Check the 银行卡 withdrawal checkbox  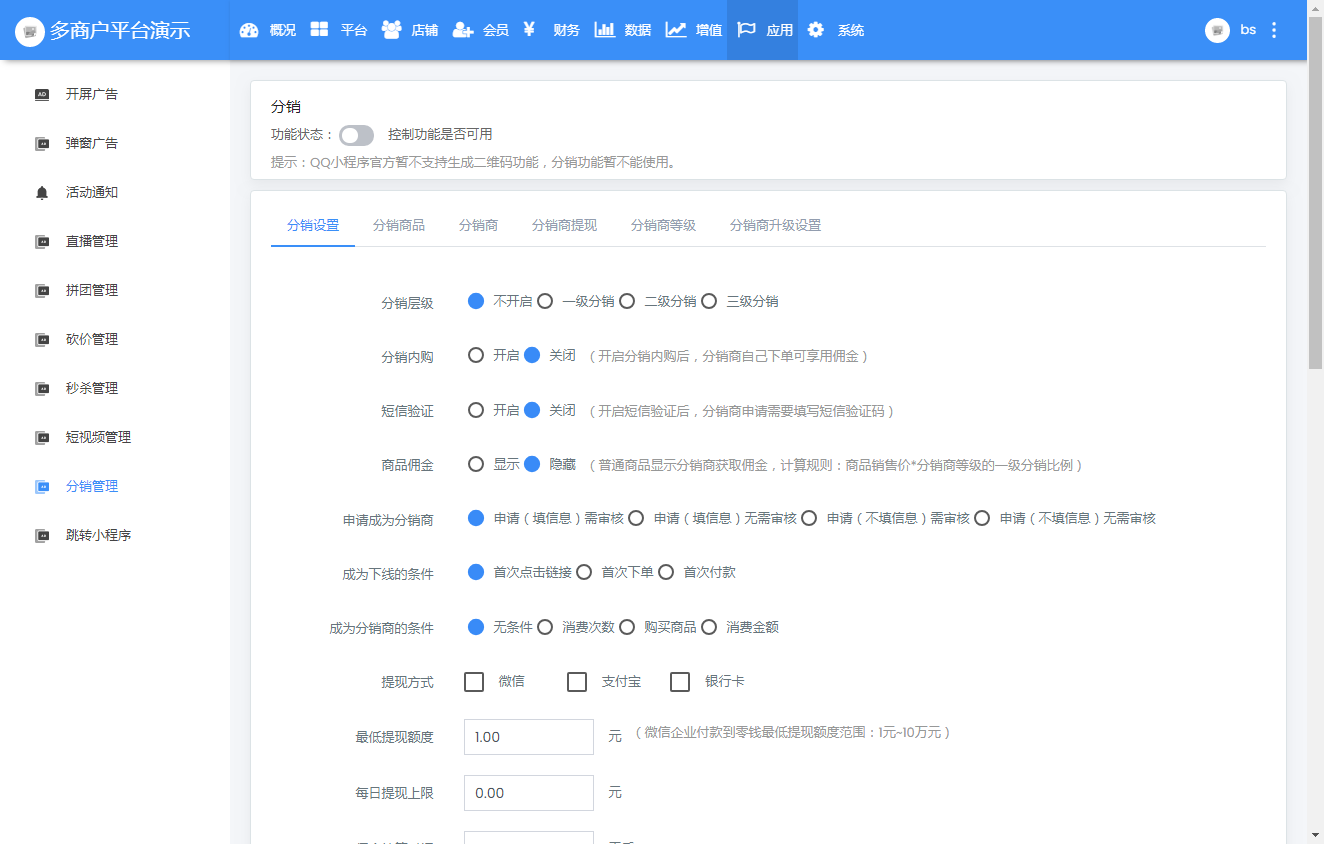[x=680, y=682]
